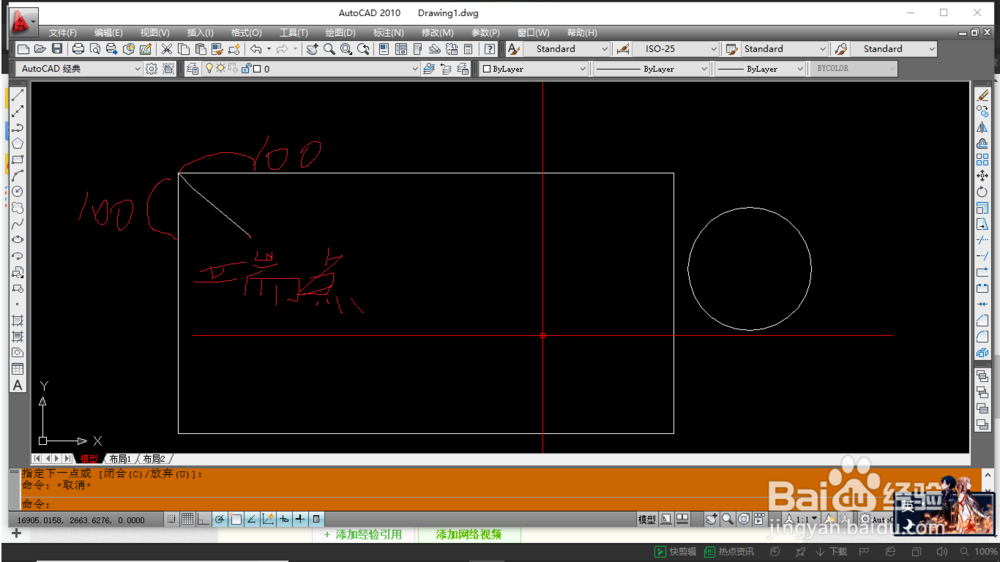Choose the Polygon tool

point(18,143)
